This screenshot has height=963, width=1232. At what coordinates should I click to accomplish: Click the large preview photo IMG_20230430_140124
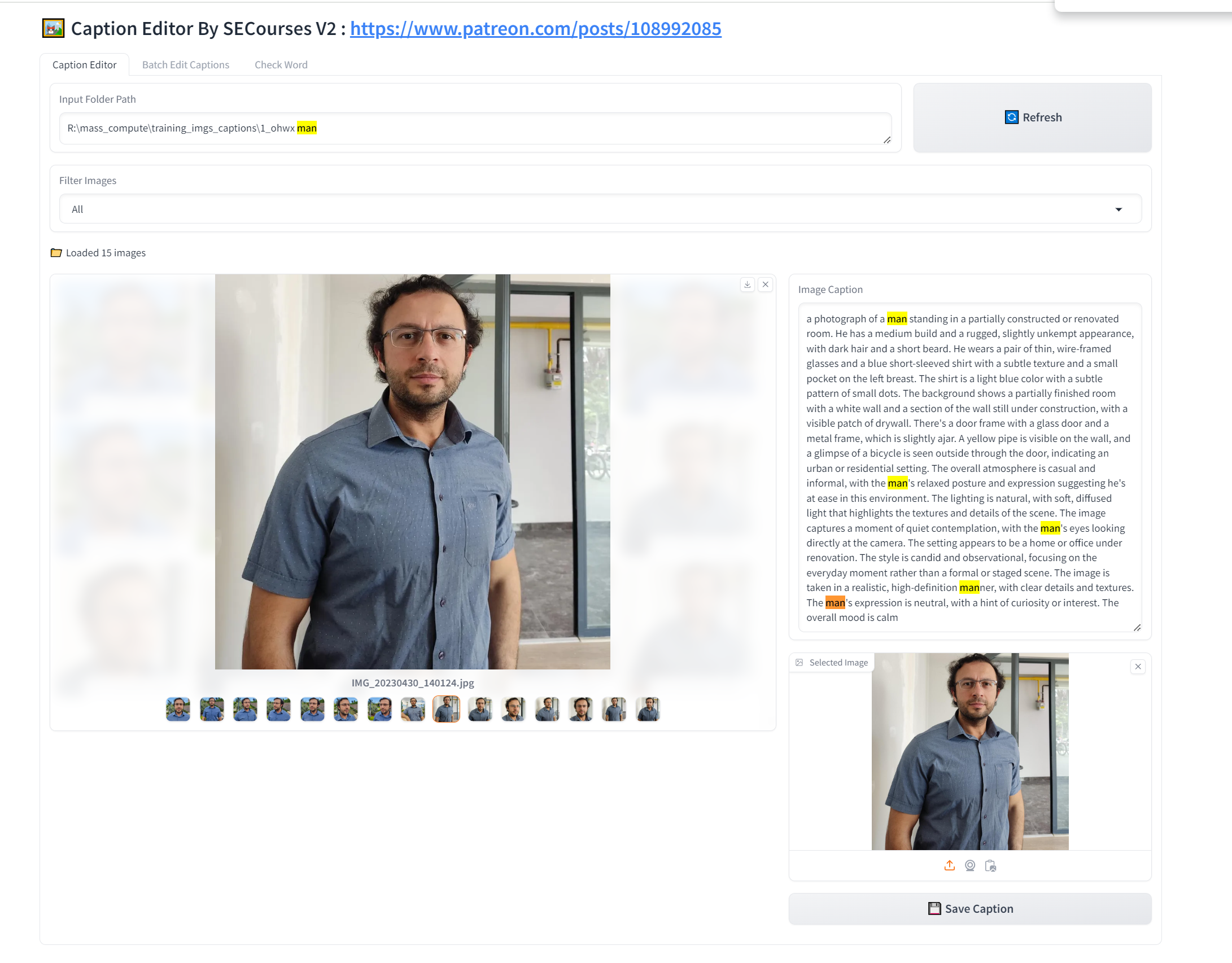412,471
